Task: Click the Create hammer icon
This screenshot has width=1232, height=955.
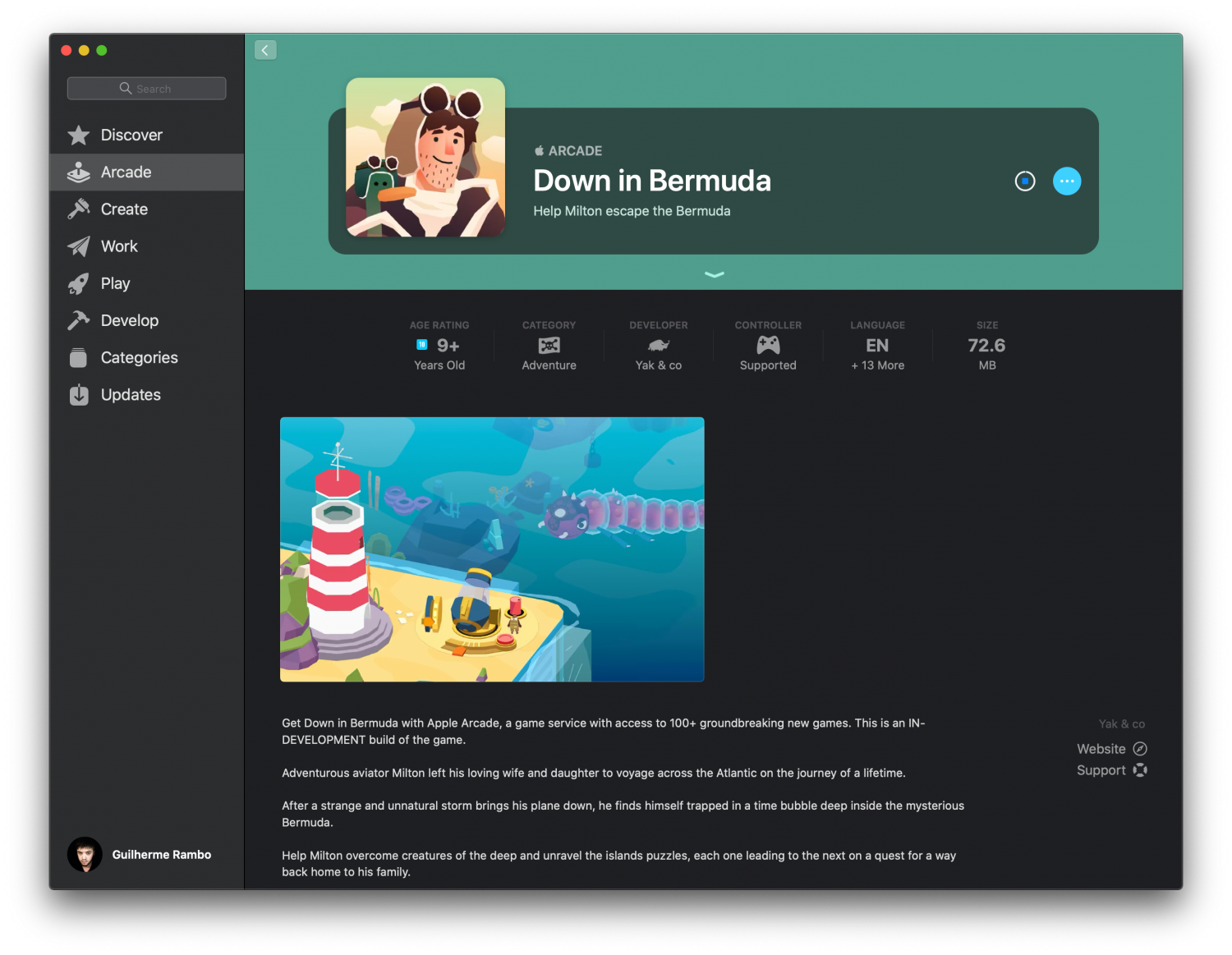Action: pyautogui.click(x=79, y=209)
